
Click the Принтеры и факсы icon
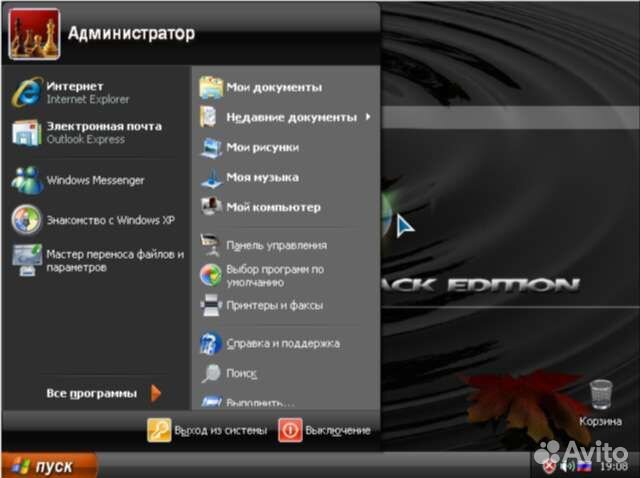pyautogui.click(x=211, y=305)
